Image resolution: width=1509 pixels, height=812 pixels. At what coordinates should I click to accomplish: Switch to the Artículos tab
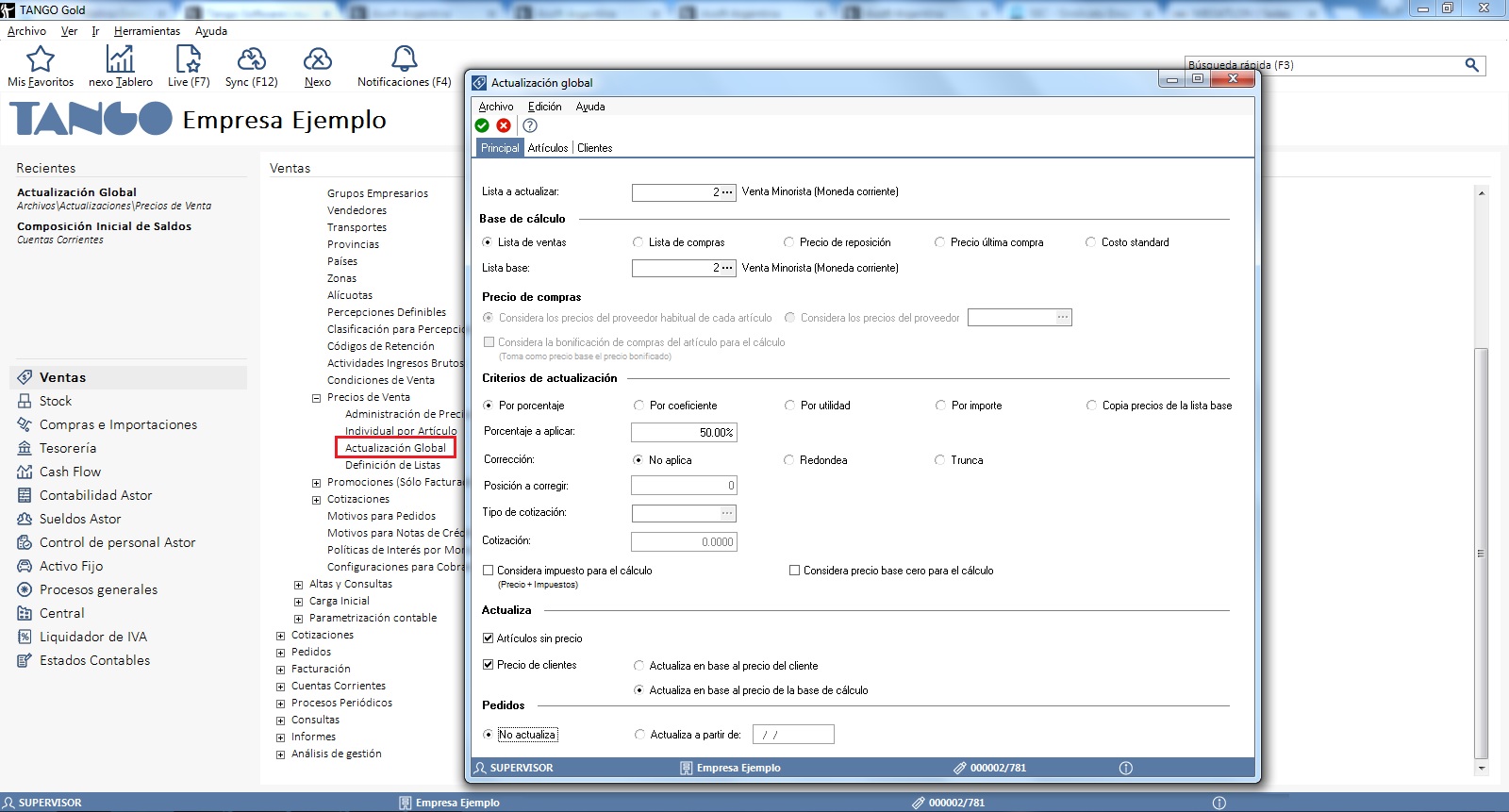pyautogui.click(x=548, y=148)
